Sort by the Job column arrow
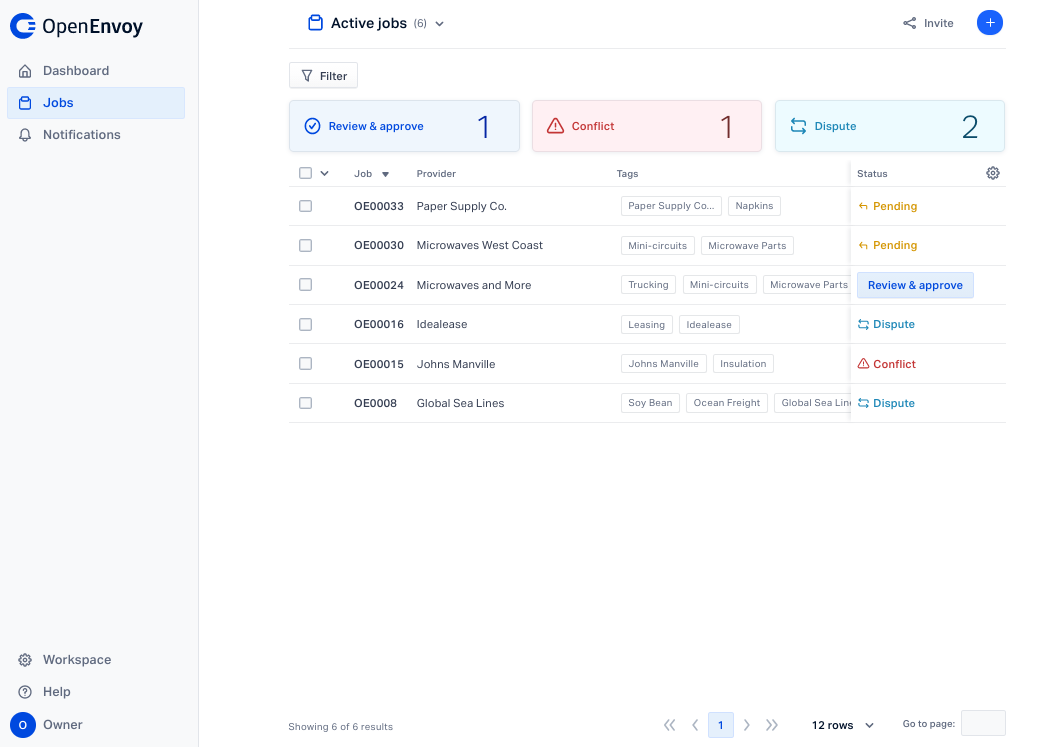The height and width of the screenshot is (747, 1050). point(386,174)
